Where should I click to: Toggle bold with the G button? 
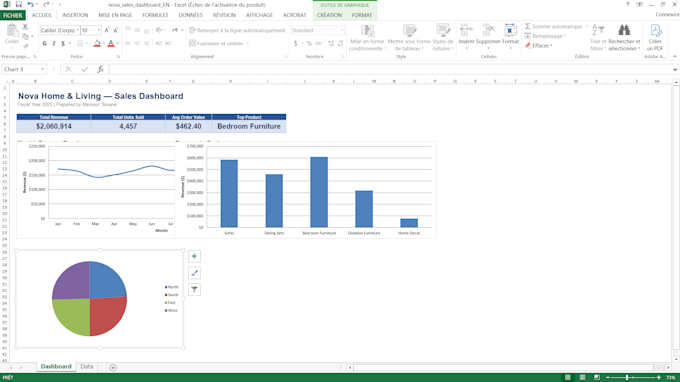pos(44,43)
